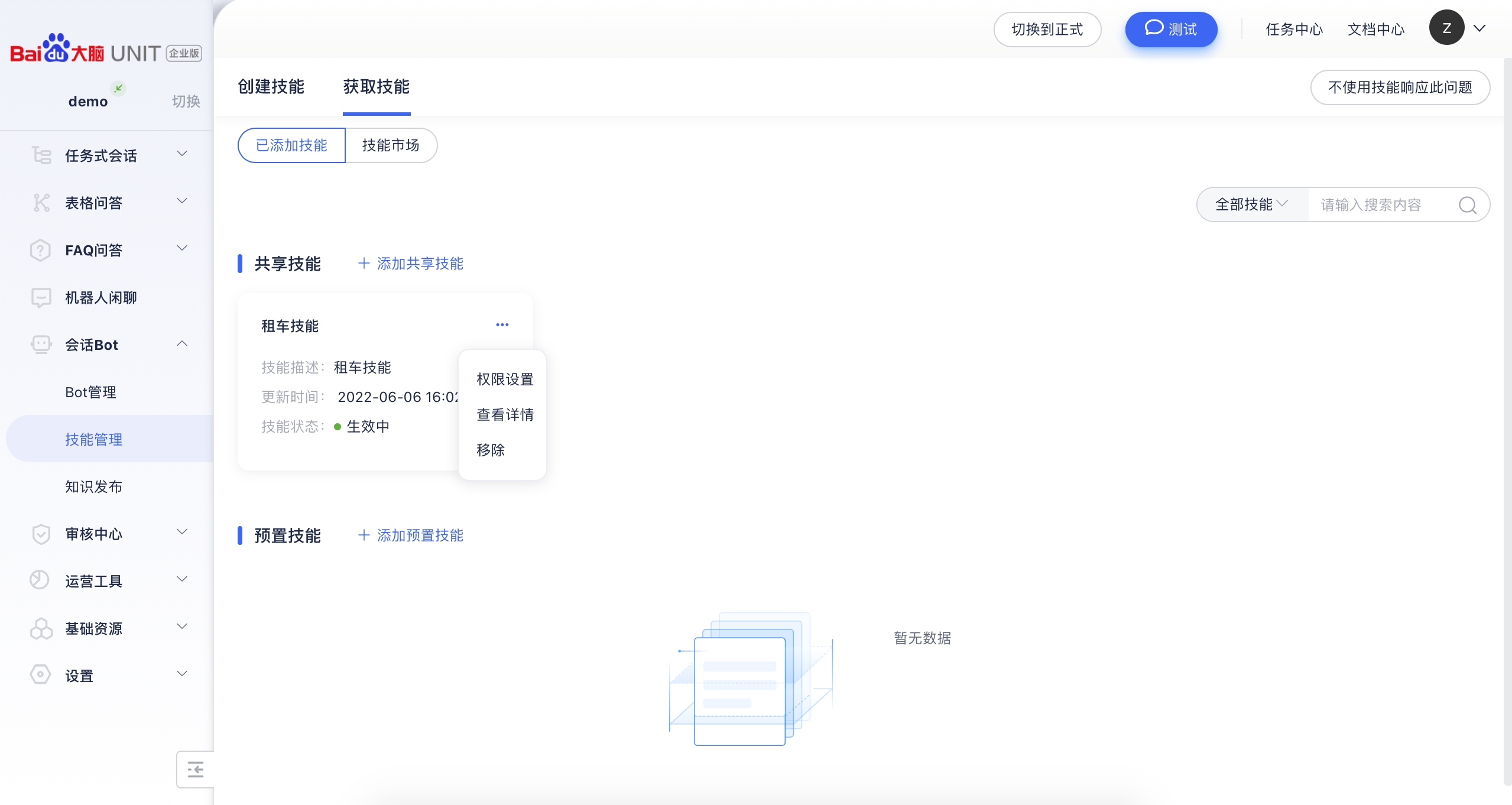
Task: Click the 基础资源 cubes icon
Action: pyautogui.click(x=41, y=628)
